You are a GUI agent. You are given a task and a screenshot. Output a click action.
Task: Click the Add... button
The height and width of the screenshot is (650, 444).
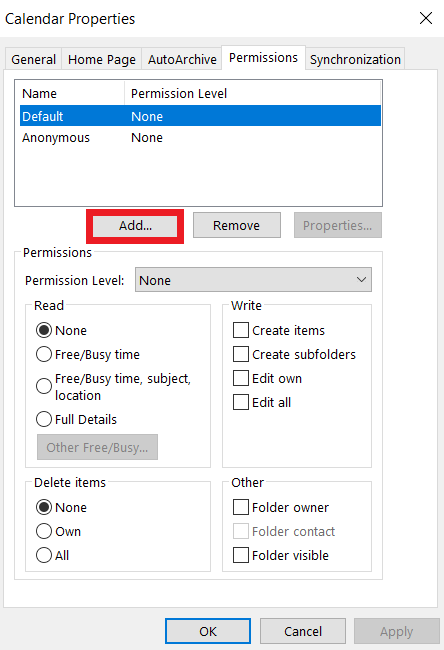coord(135,226)
